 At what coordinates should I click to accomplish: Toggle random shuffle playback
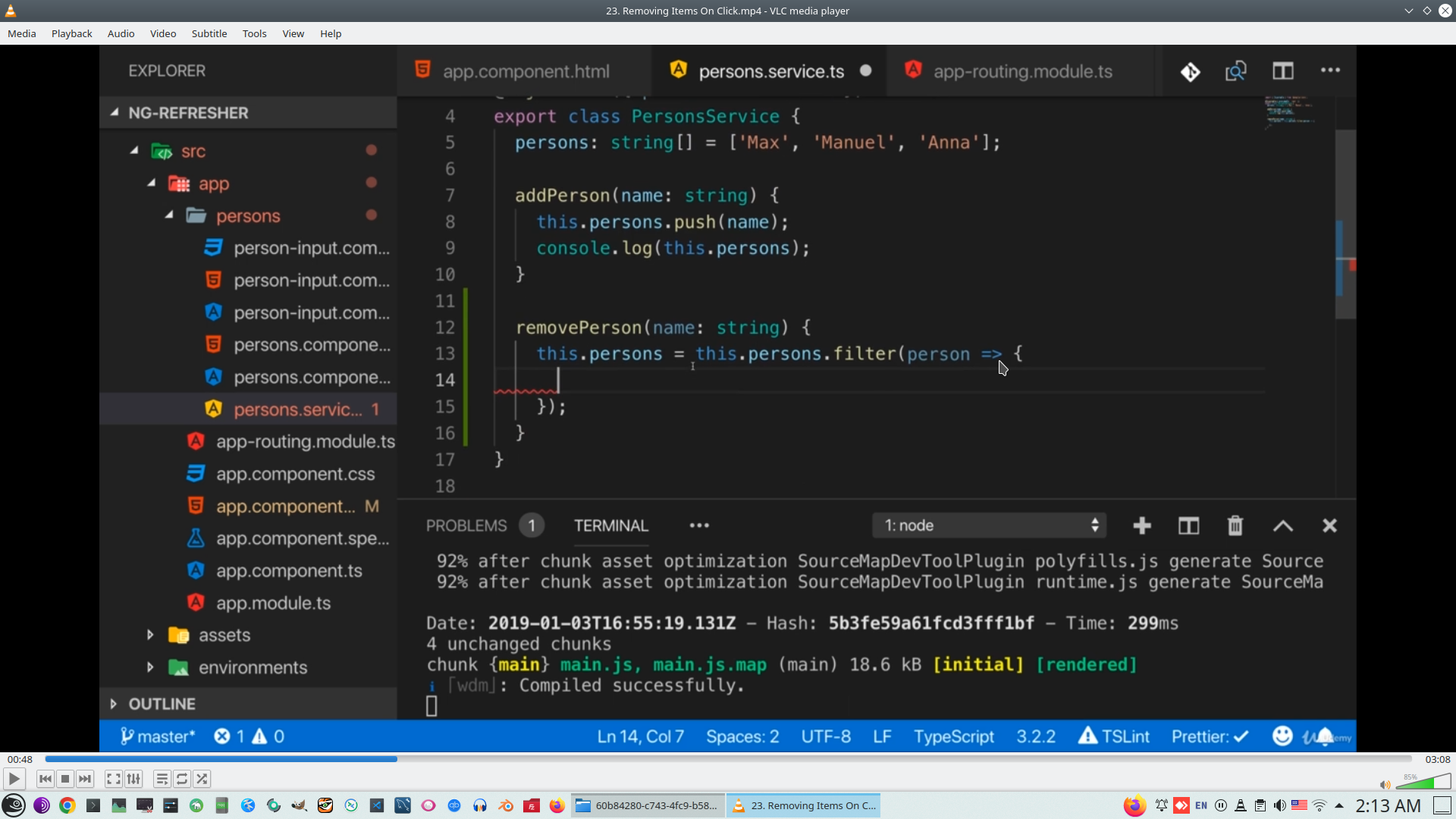[202, 779]
